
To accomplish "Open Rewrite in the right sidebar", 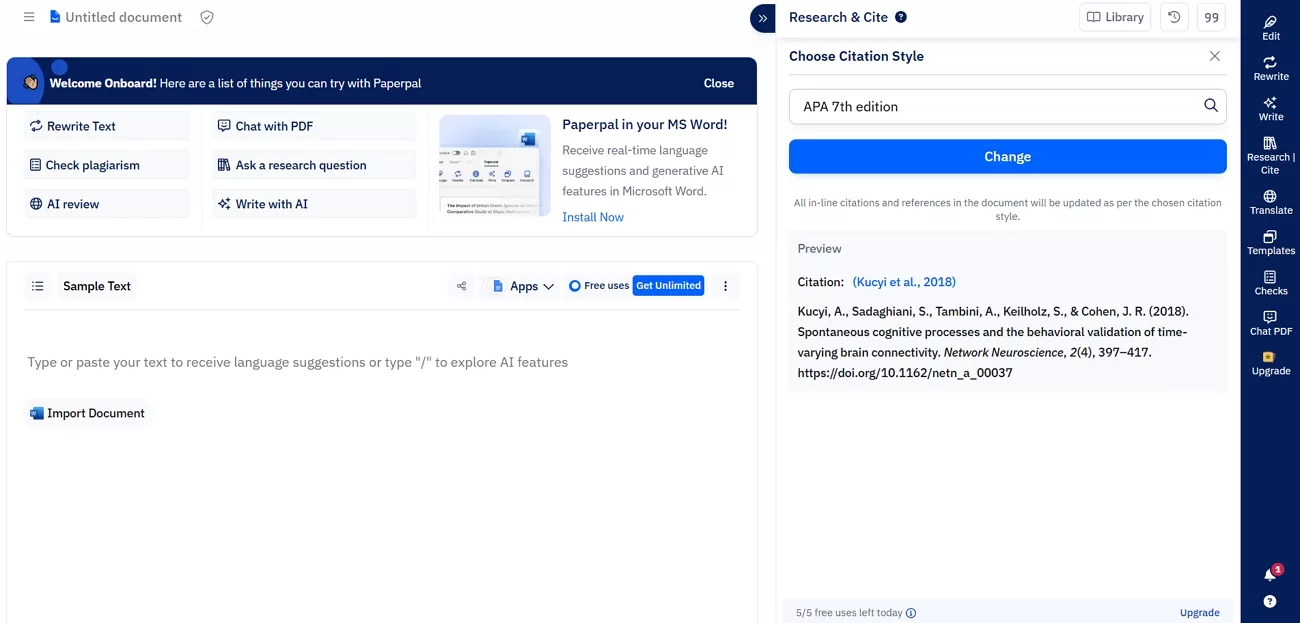I will coord(1270,69).
